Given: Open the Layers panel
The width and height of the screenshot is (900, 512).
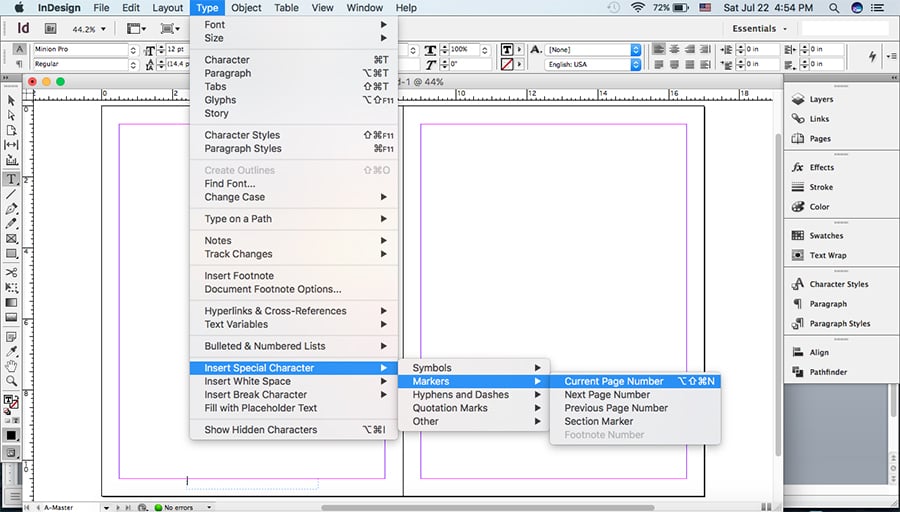Looking at the screenshot, I should [820, 100].
